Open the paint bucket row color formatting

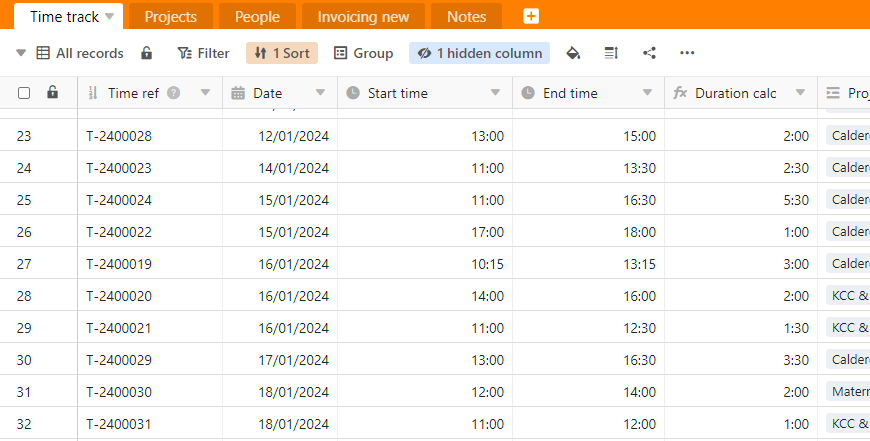click(573, 53)
